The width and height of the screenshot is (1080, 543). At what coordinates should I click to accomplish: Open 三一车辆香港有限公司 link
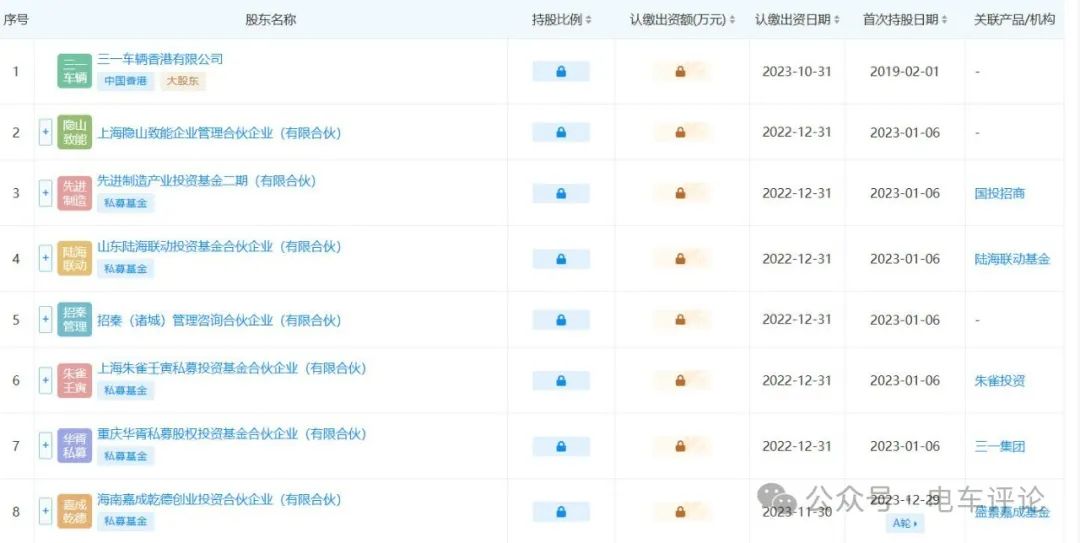(x=160, y=59)
